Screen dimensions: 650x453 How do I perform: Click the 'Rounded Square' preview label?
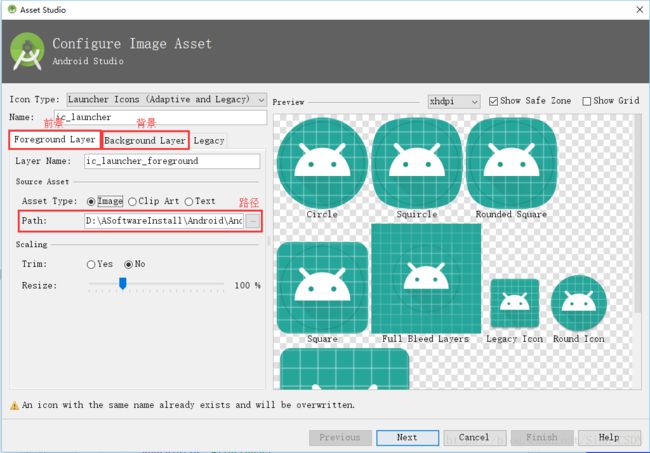click(511, 214)
